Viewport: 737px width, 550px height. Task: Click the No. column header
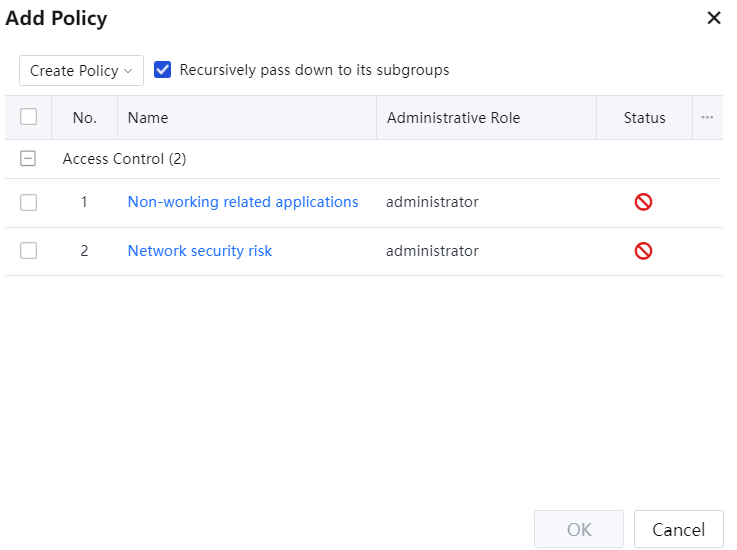[x=85, y=118]
